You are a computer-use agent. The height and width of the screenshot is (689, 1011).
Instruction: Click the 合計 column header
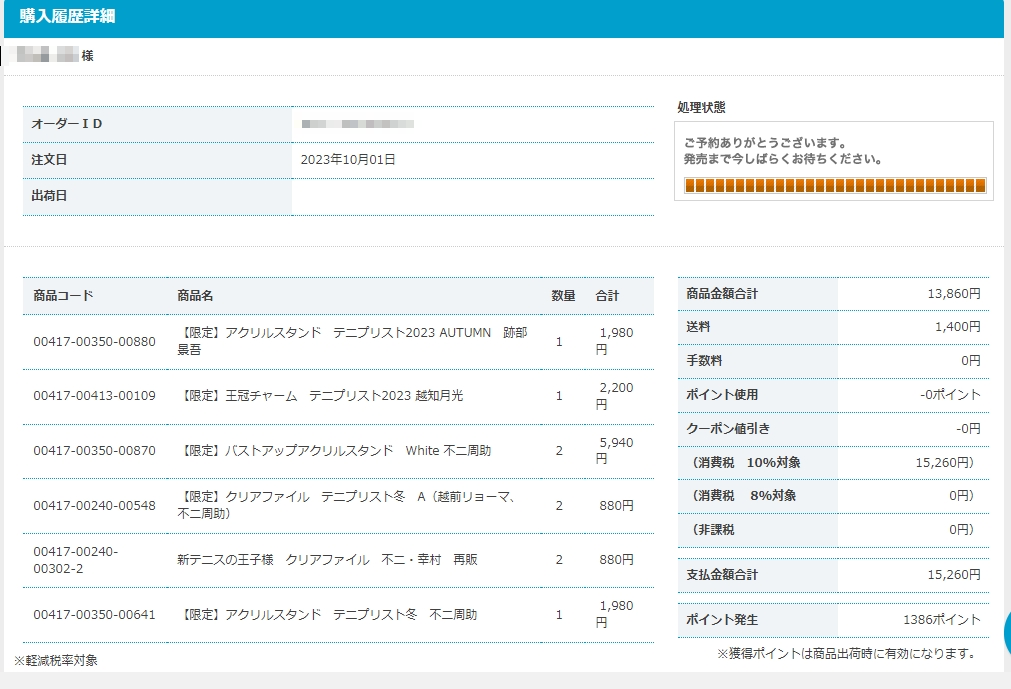(x=607, y=296)
